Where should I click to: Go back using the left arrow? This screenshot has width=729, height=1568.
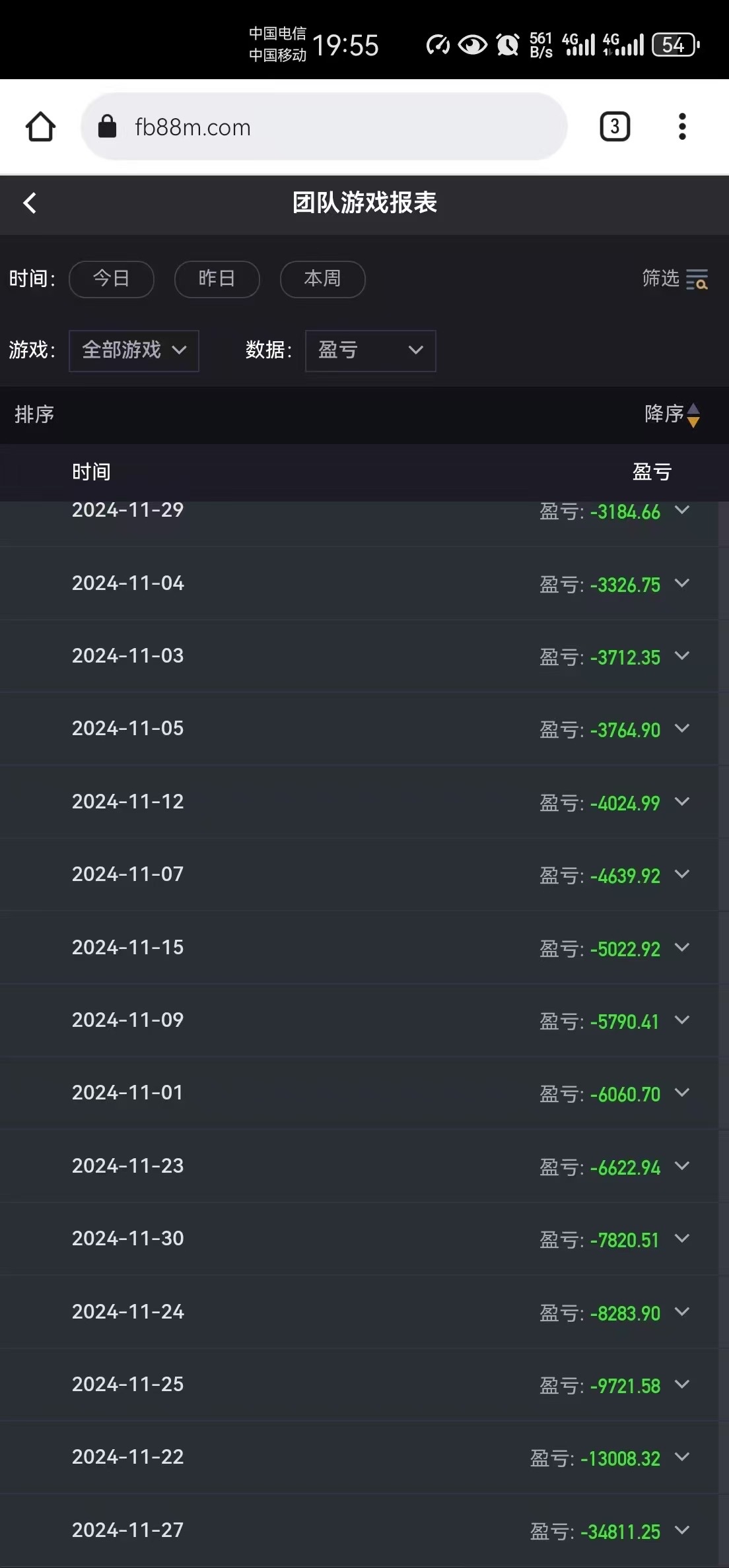[x=30, y=203]
